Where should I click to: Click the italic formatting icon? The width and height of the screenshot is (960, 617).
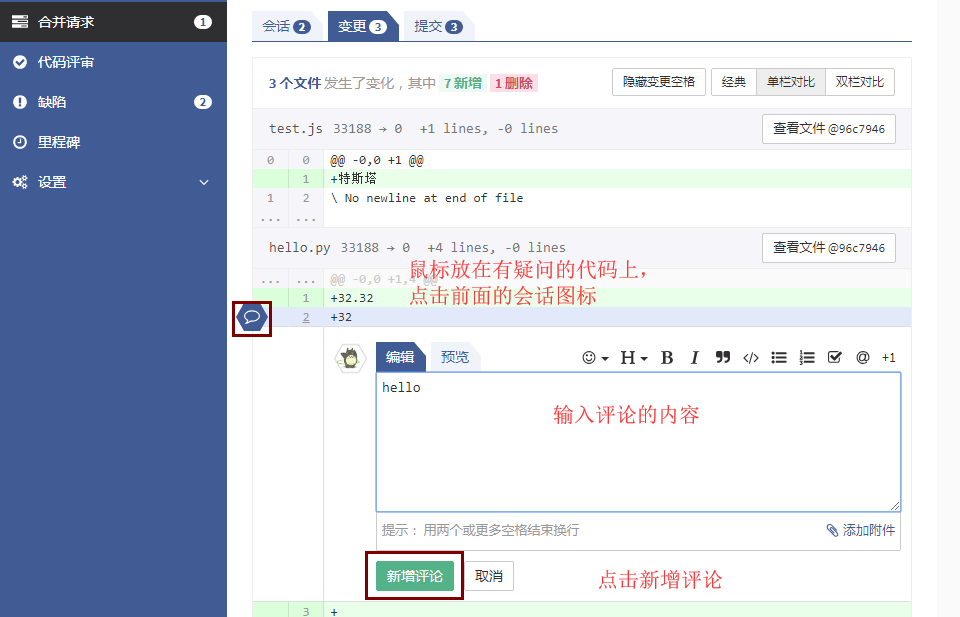(x=694, y=358)
